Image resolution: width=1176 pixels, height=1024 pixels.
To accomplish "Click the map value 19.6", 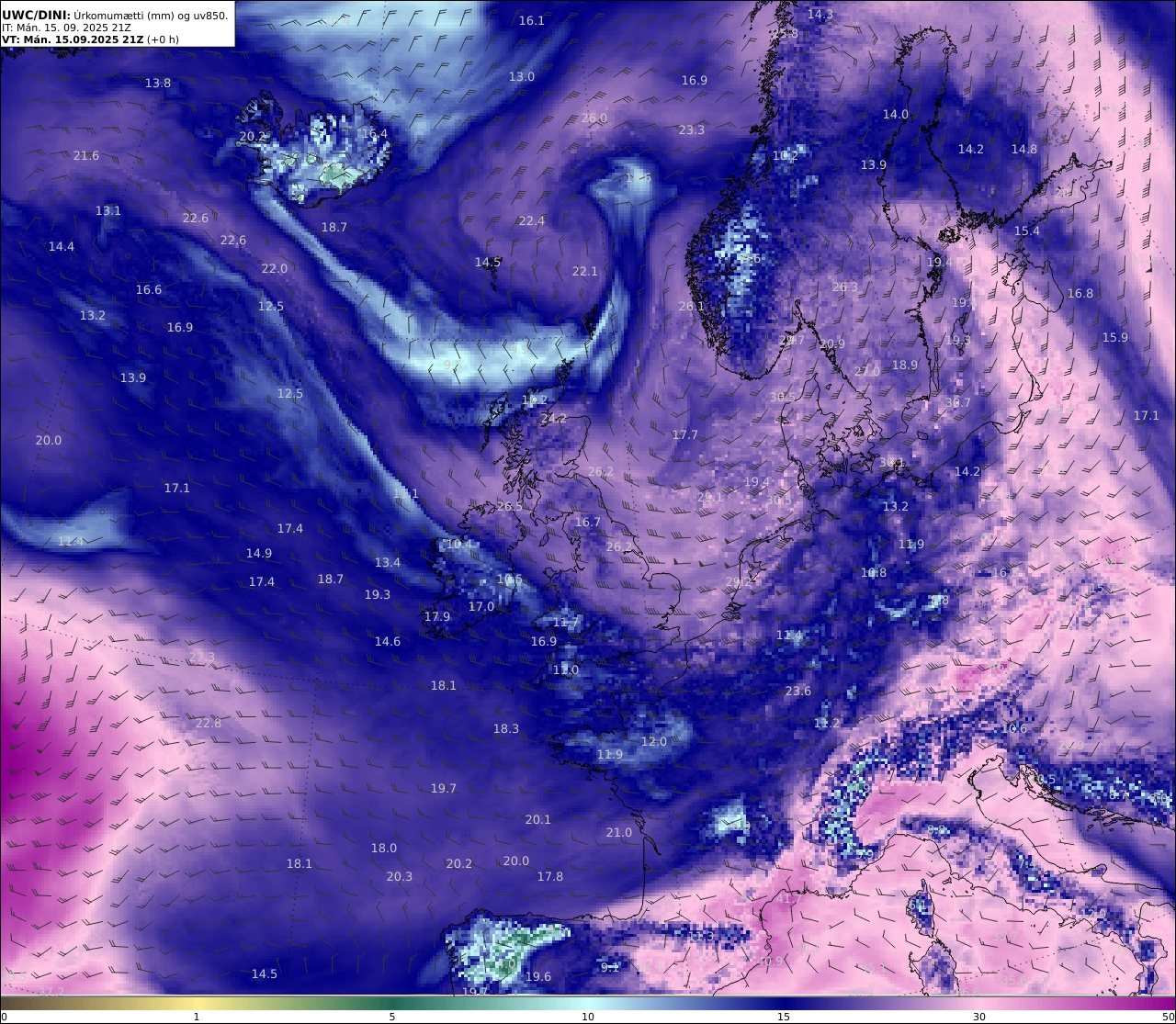I will pyautogui.click(x=538, y=976).
